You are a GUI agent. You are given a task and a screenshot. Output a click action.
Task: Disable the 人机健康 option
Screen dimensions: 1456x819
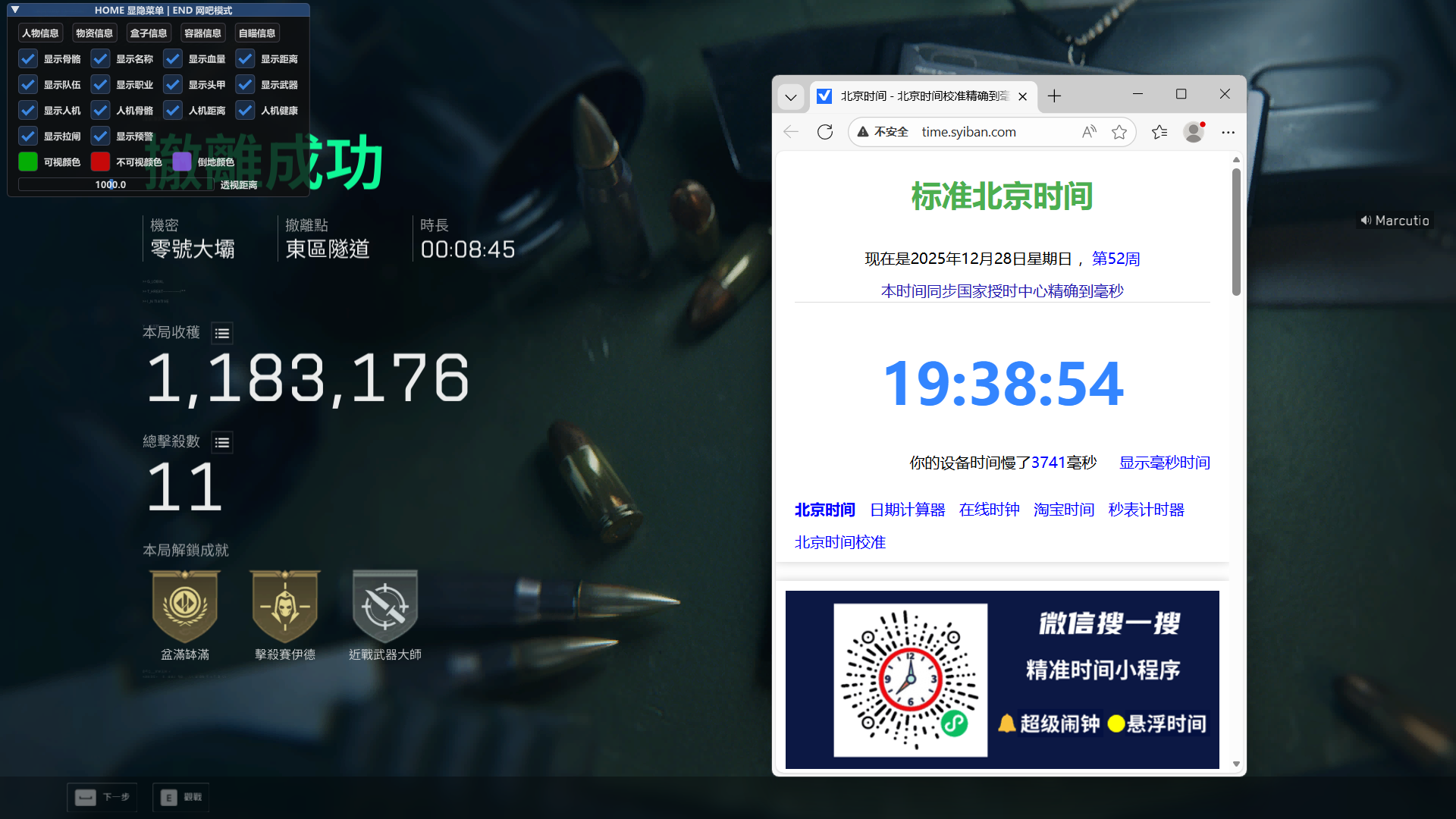pyautogui.click(x=244, y=110)
